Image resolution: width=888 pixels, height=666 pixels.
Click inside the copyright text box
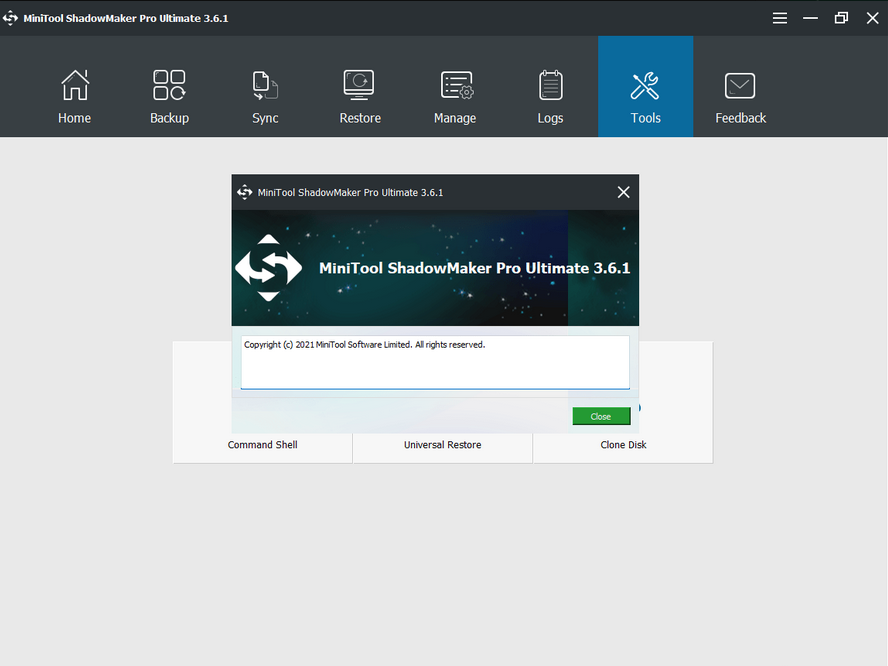435,362
